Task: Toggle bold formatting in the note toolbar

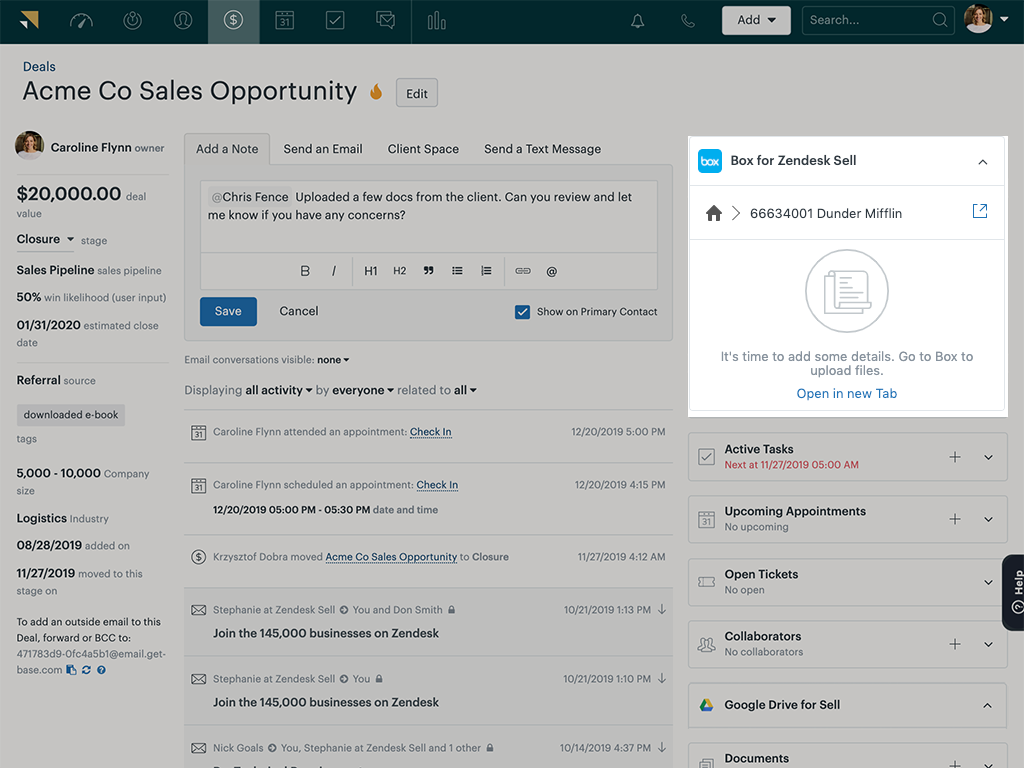Action: pos(304,270)
